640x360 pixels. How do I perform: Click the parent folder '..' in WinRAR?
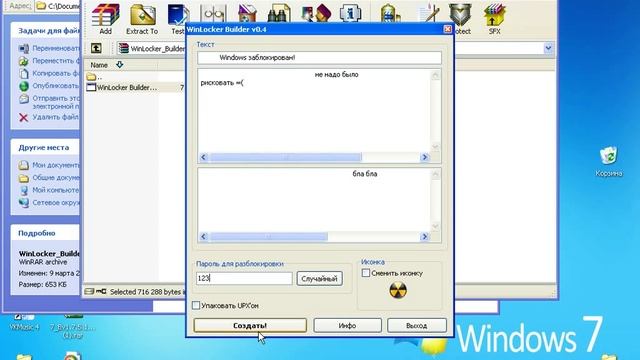95,76
